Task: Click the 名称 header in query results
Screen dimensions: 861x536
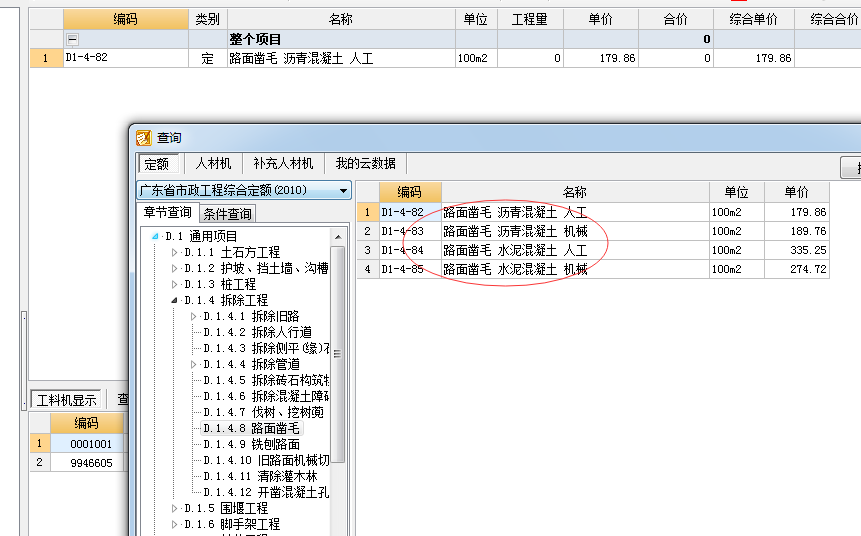Action: tap(575, 192)
